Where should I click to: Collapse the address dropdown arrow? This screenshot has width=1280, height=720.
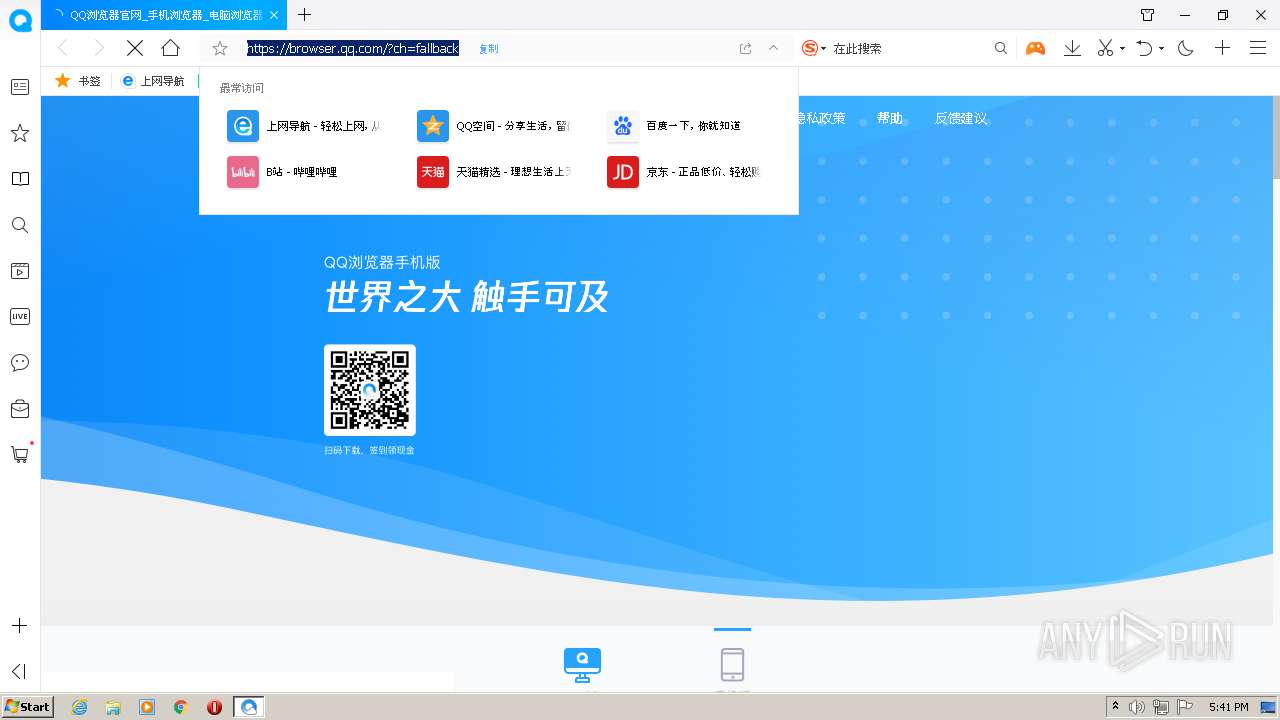773,48
